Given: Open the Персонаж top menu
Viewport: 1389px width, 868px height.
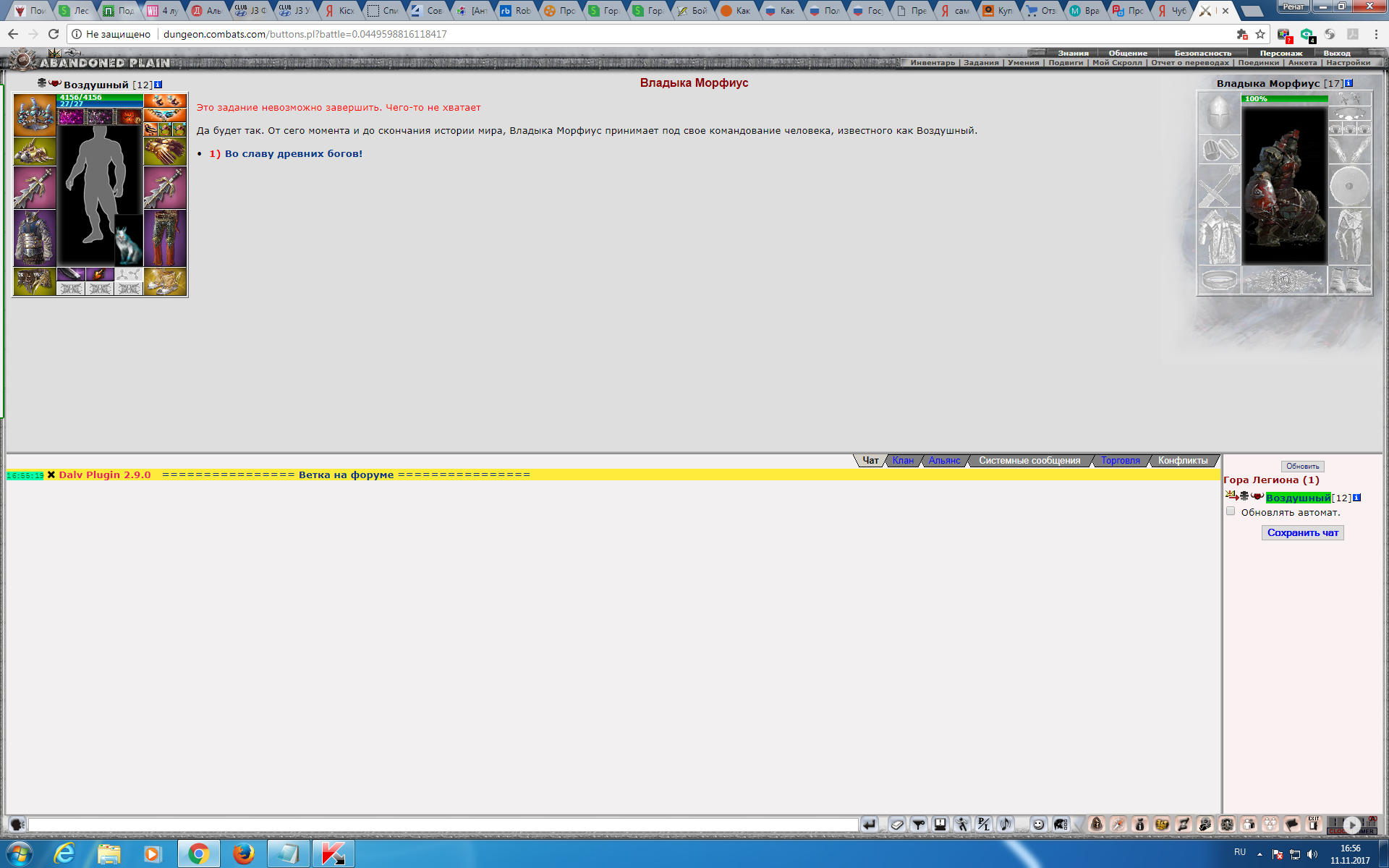Looking at the screenshot, I should point(1280,53).
